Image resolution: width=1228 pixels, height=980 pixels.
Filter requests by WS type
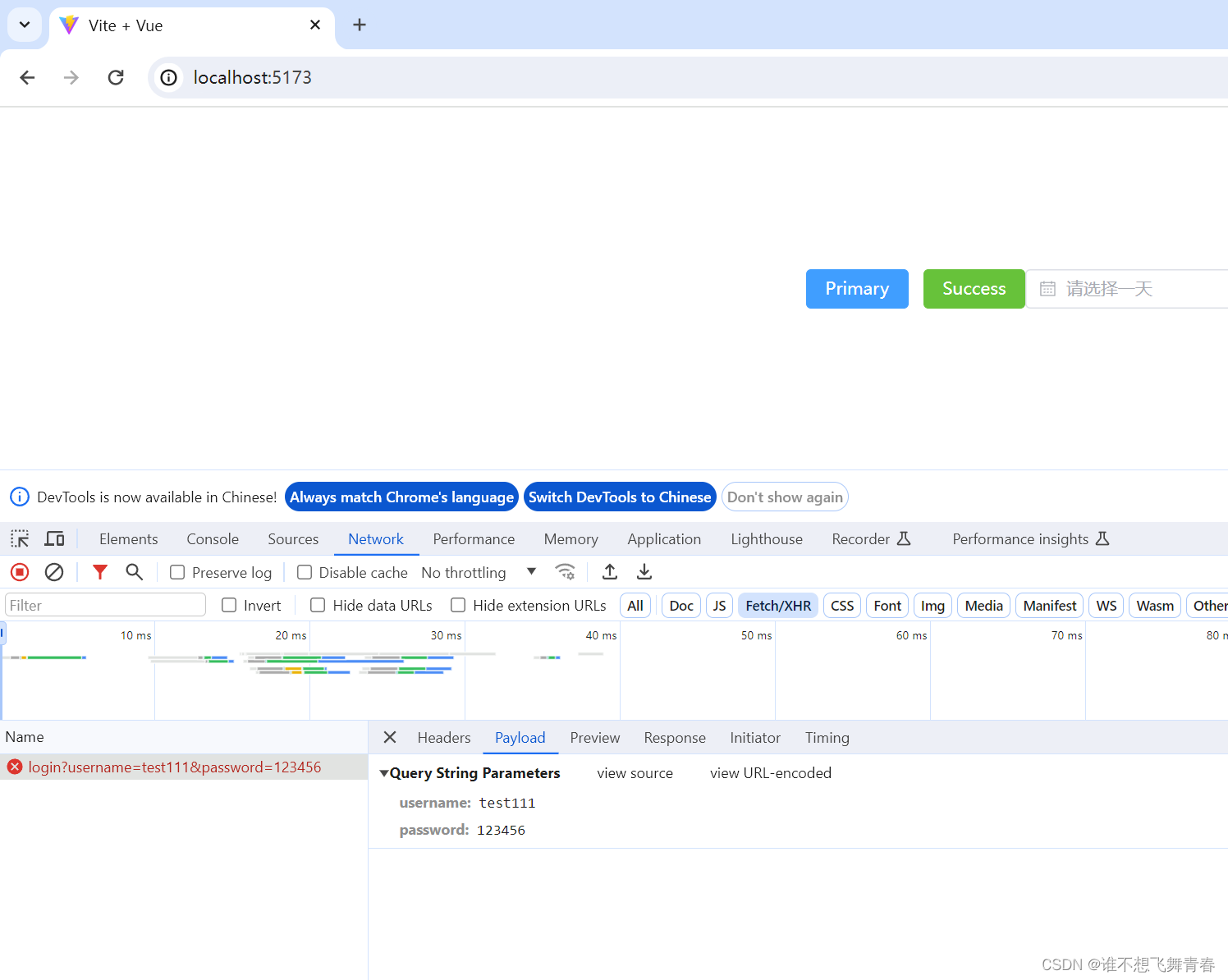click(1107, 605)
